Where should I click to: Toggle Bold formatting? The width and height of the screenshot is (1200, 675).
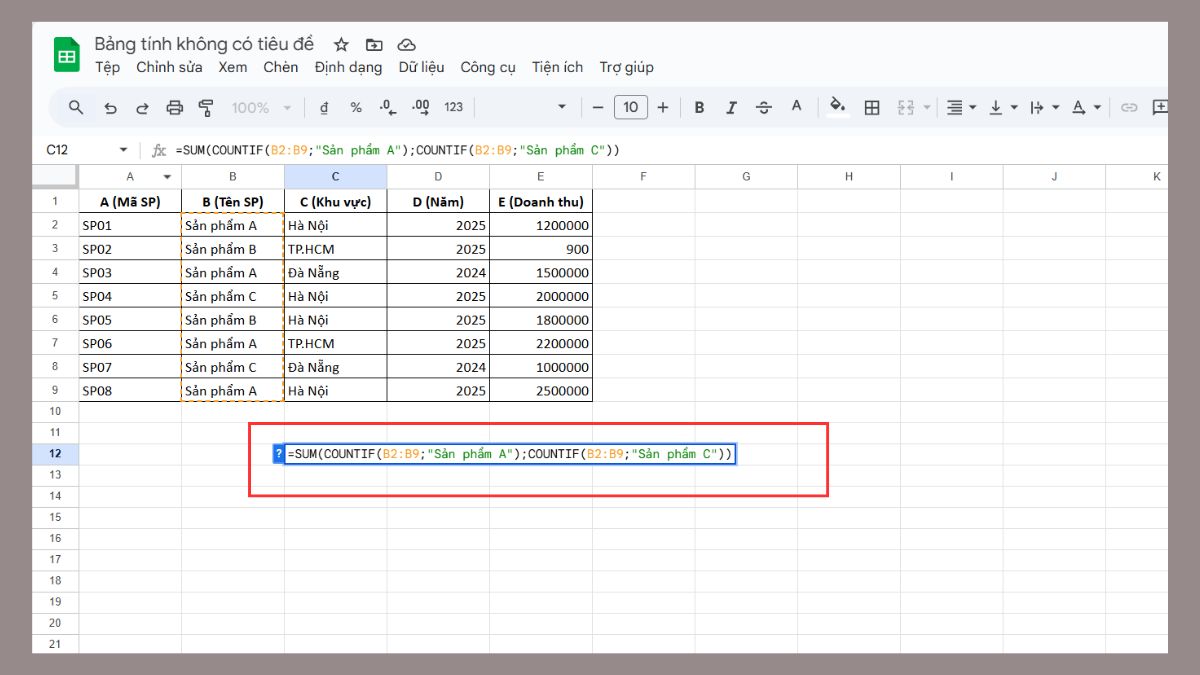point(699,108)
